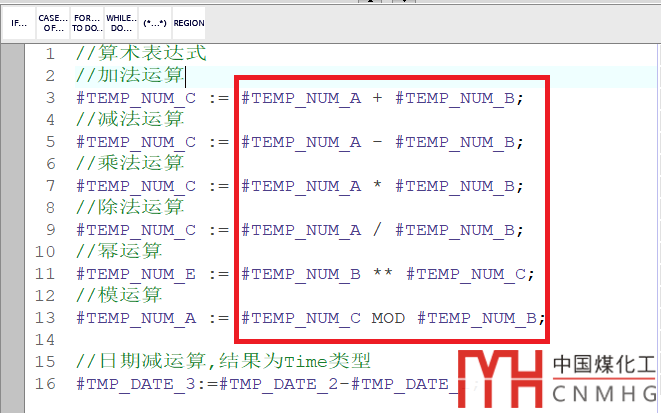Viewport: 661px width, 413px height.
Task: Select the comment //减法运算
Action: [130, 119]
